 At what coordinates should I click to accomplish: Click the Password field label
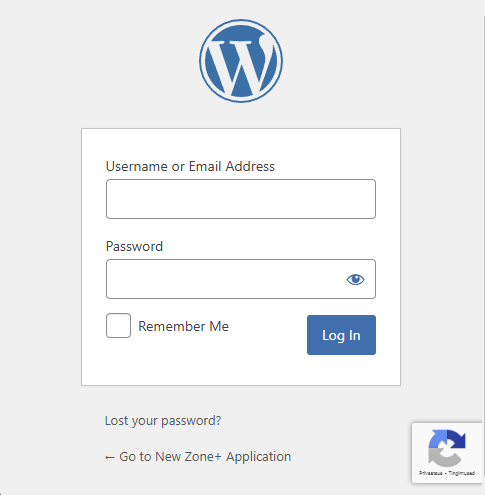point(134,246)
